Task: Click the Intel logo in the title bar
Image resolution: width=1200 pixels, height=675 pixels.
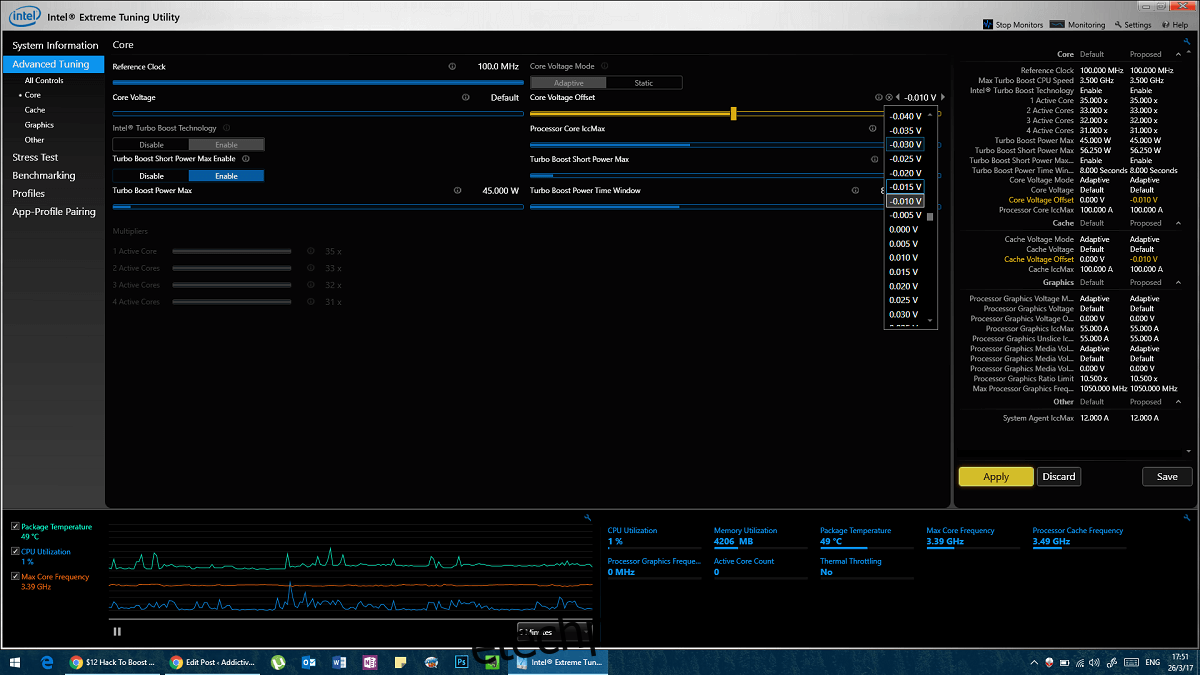Action: (24, 16)
